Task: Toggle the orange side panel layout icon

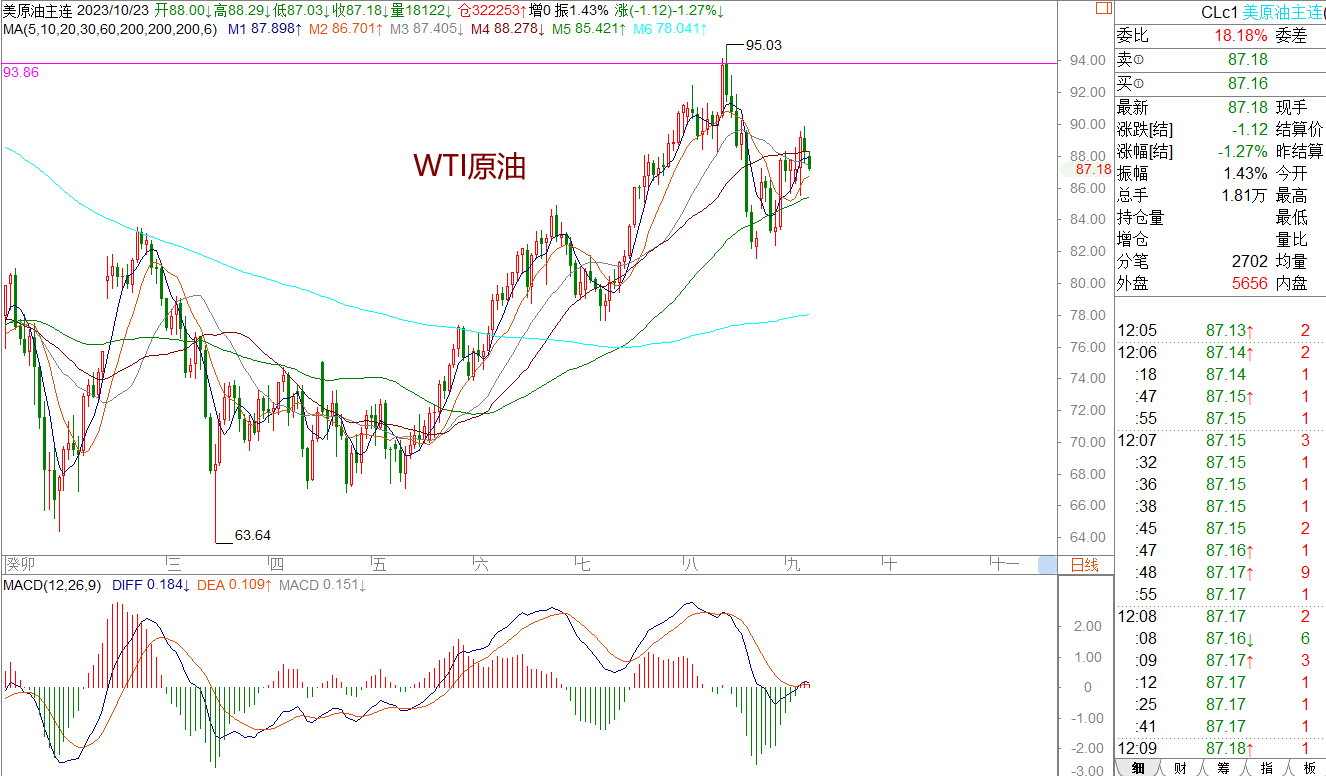Action: tap(1103, 9)
